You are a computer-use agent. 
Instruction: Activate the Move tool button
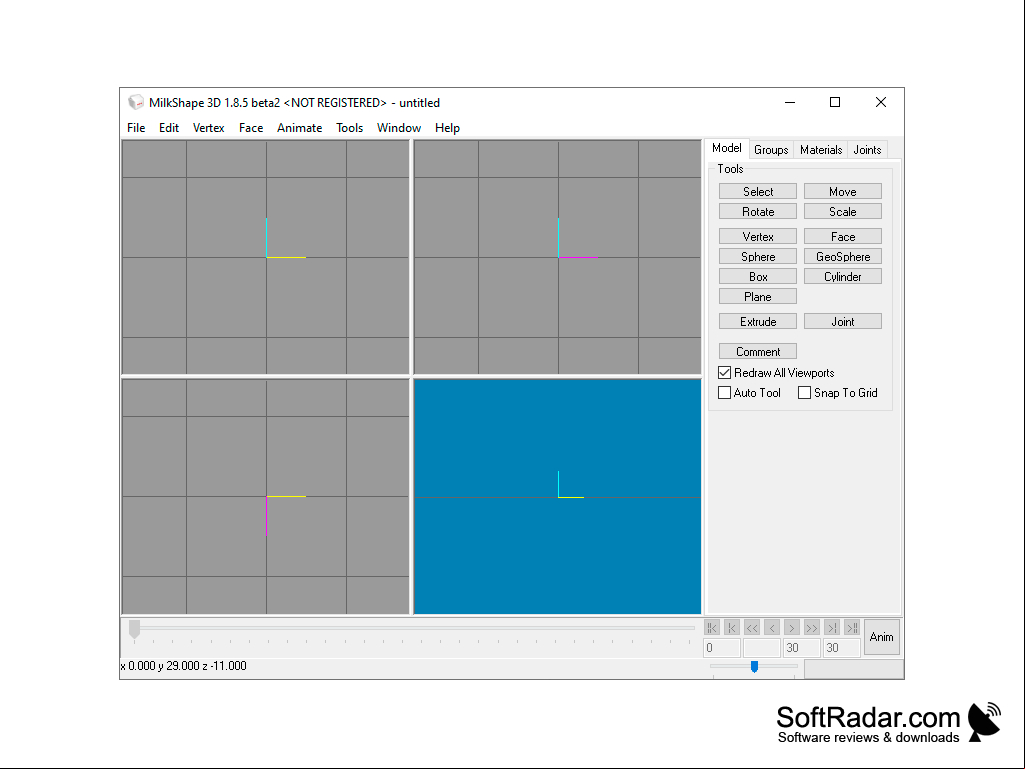(843, 192)
